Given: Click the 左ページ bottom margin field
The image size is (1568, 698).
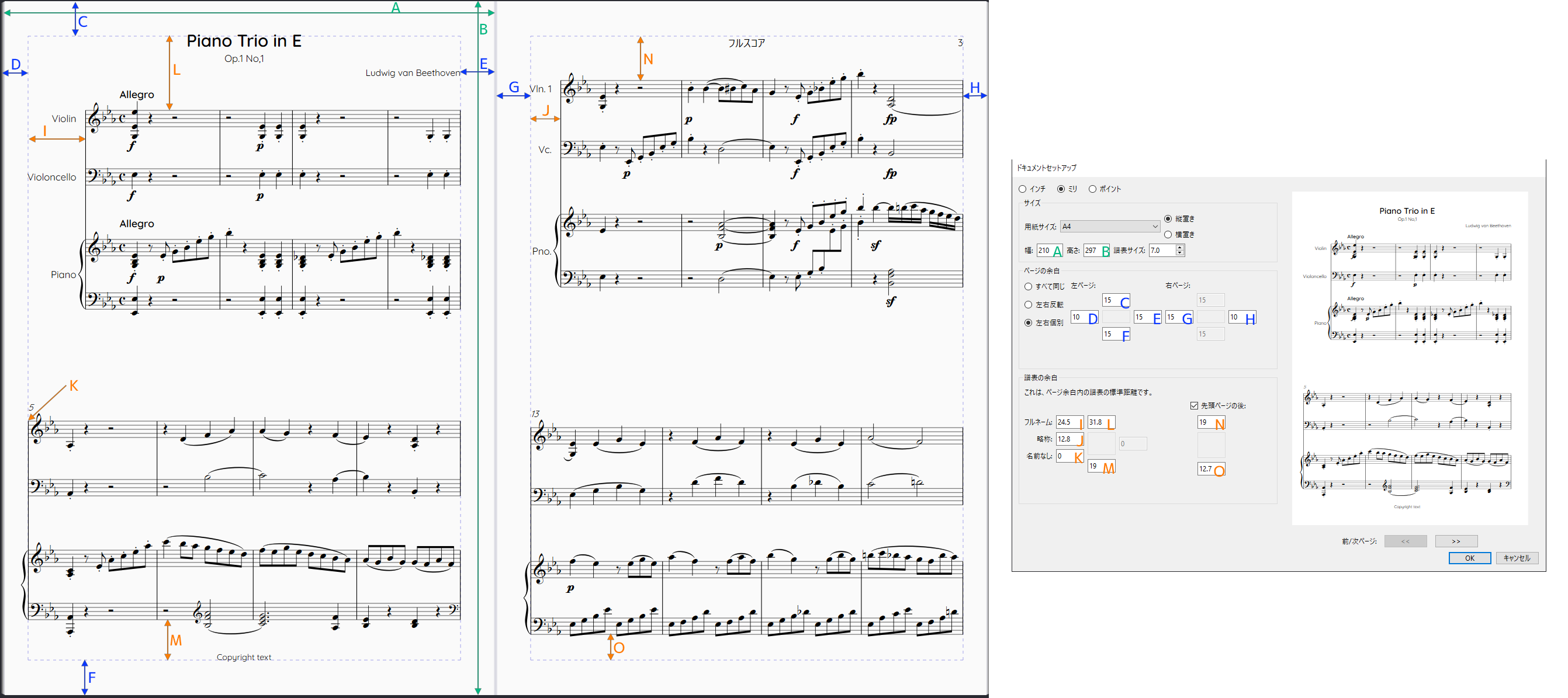Looking at the screenshot, I should pyautogui.click(x=1116, y=334).
